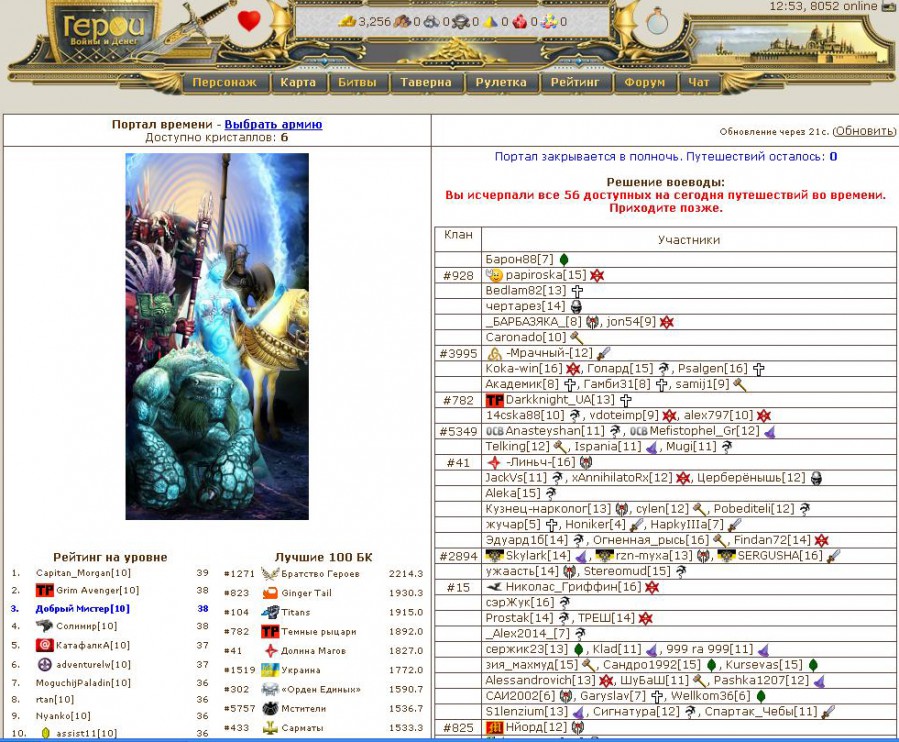Viewport: 899px width, 742px height.
Task: Click the Ginger Tail clan emblem
Action: [x=269, y=593]
